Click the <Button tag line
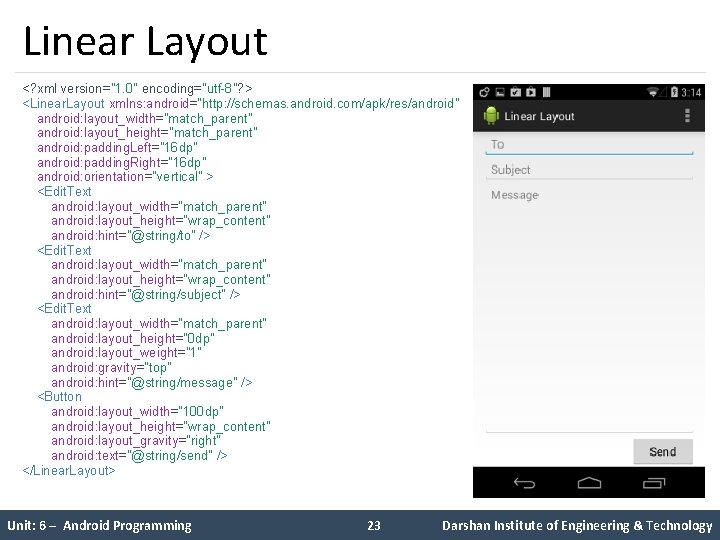The image size is (720, 540). click(60, 396)
